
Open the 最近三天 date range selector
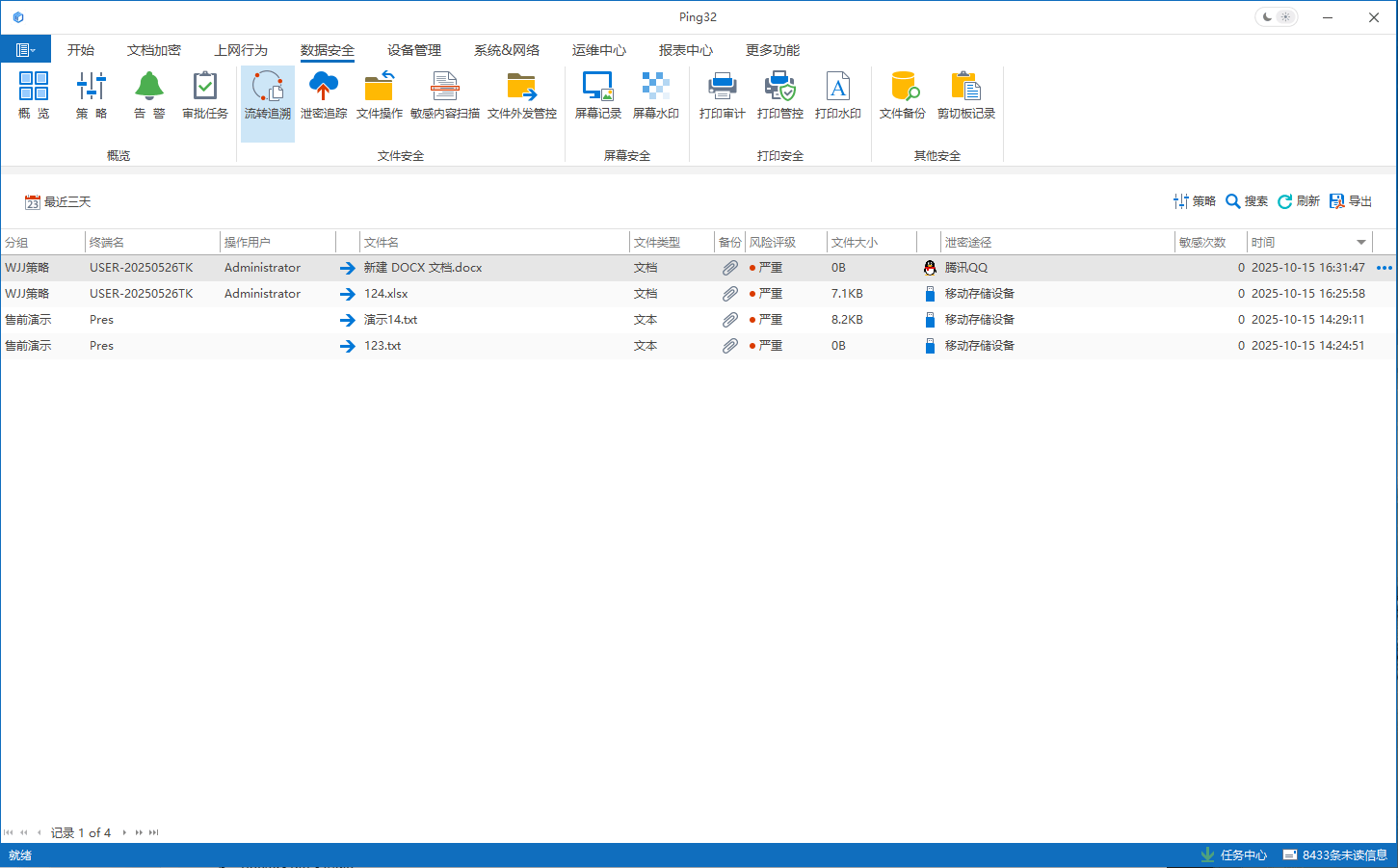58,202
